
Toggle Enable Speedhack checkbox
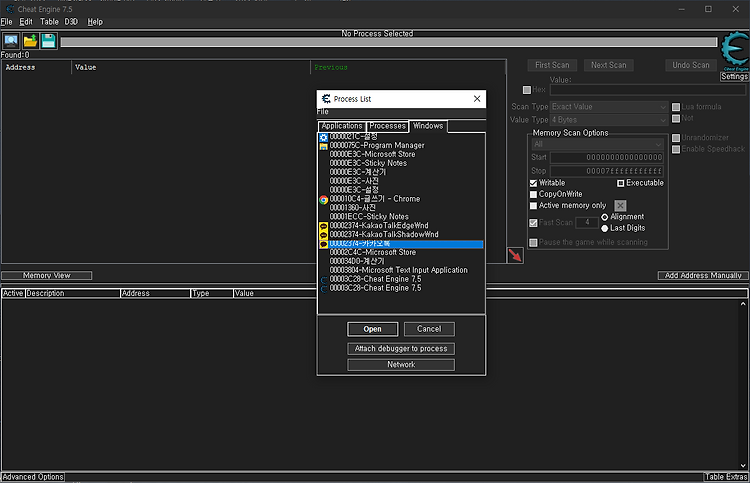pyautogui.click(x=676, y=149)
